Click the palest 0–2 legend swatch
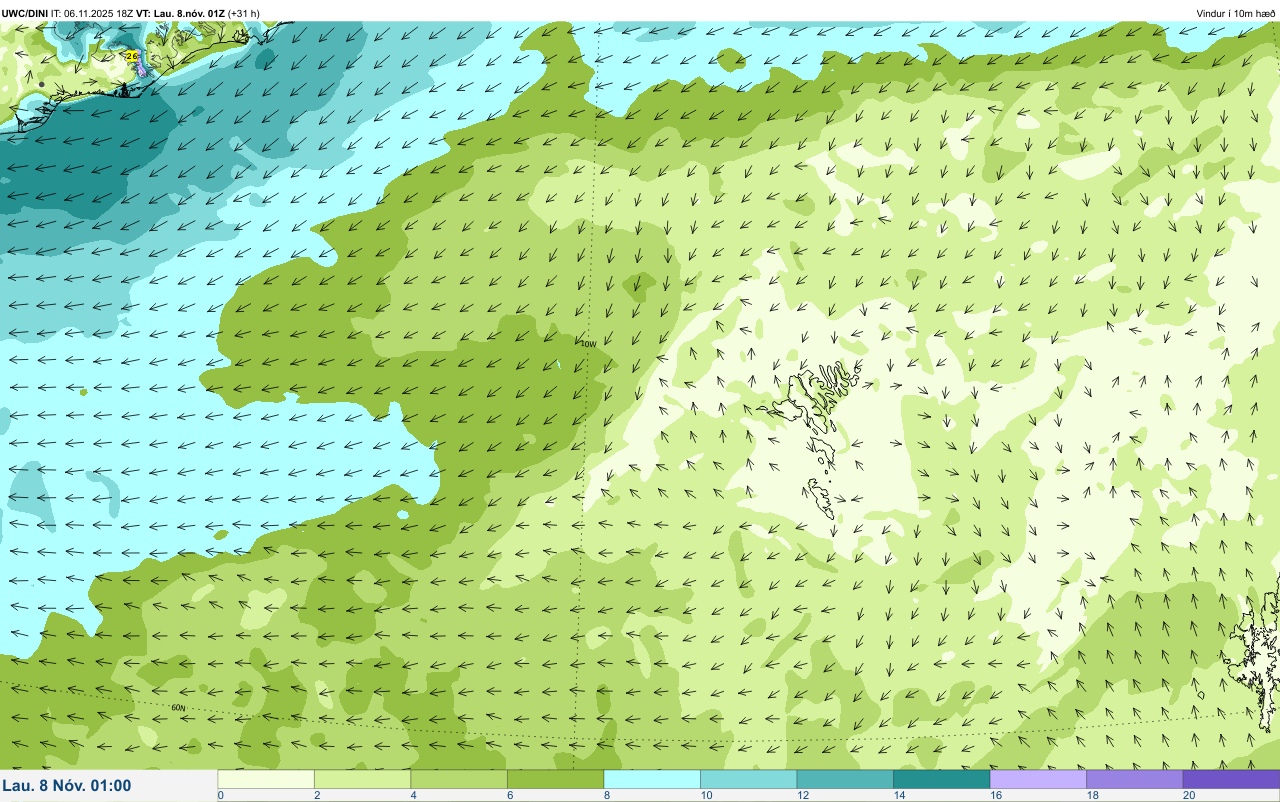Screen dimensions: 1280x802 click(266, 779)
